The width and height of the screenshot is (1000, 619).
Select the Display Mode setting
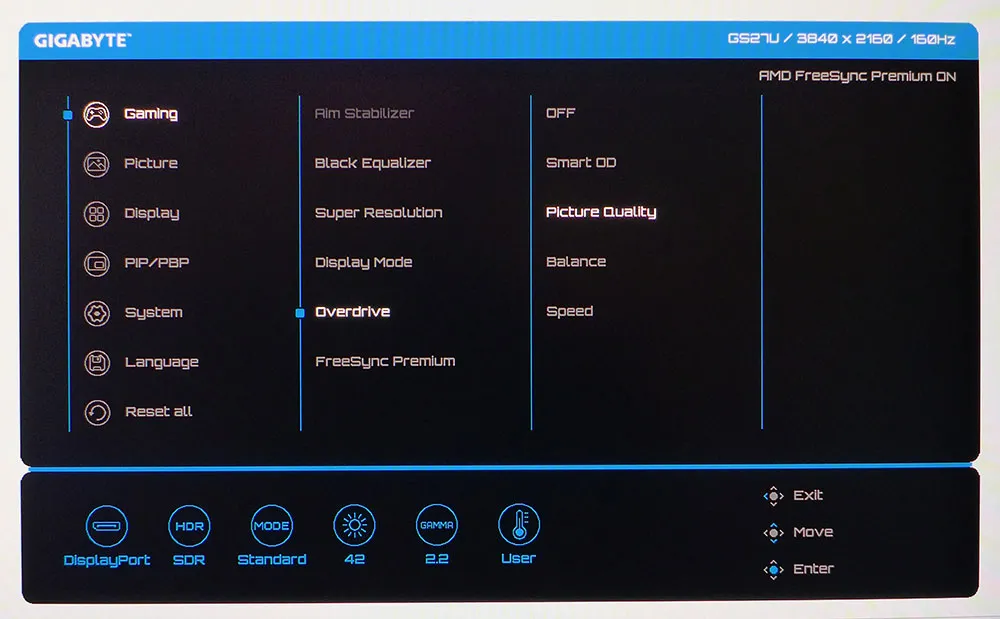(x=364, y=263)
